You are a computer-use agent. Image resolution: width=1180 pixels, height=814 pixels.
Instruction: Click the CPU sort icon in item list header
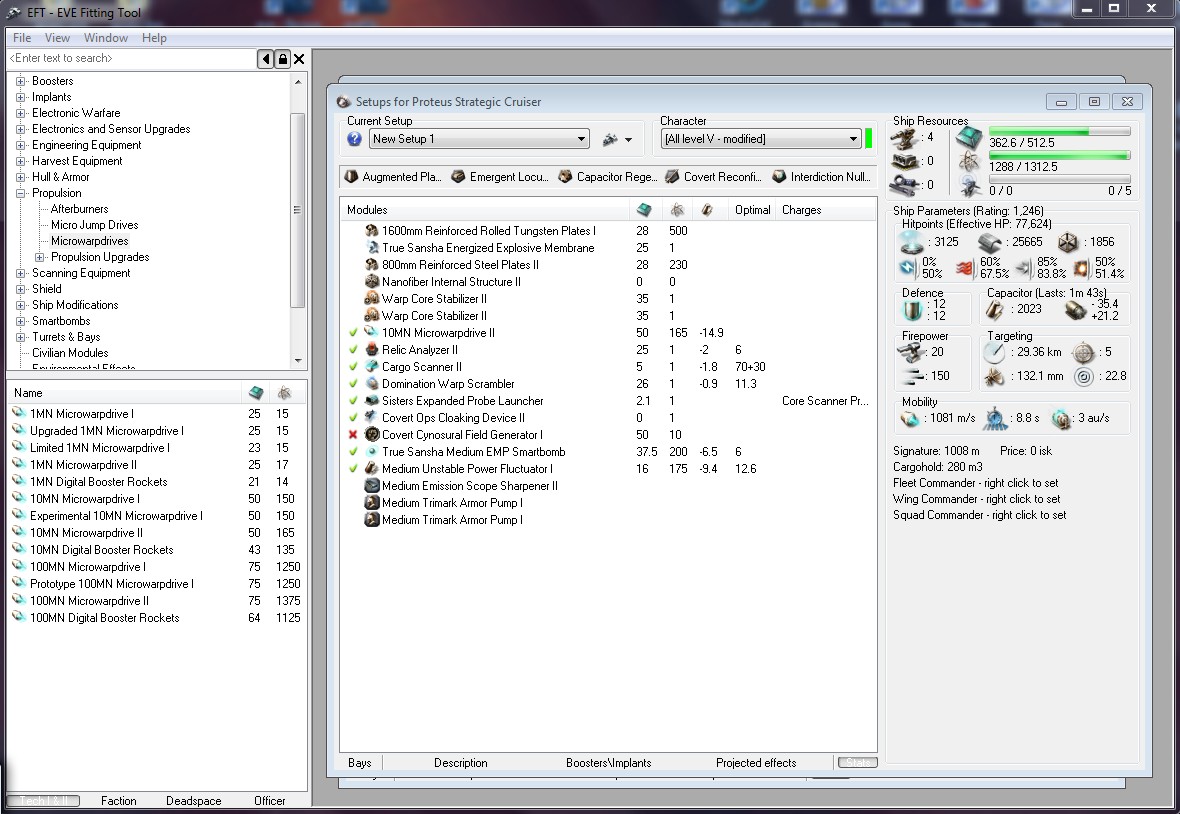coord(257,393)
